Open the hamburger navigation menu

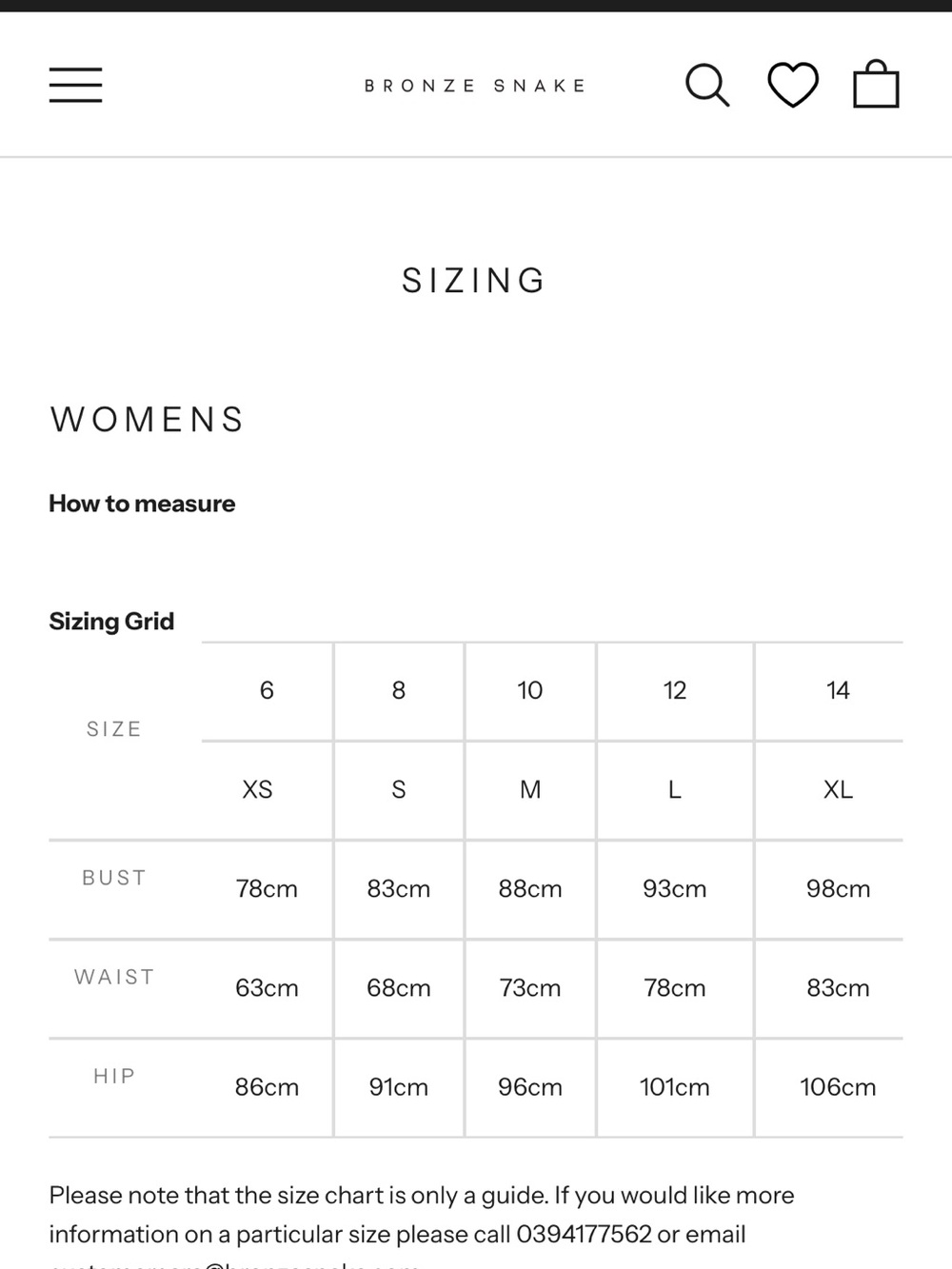(76, 85)
